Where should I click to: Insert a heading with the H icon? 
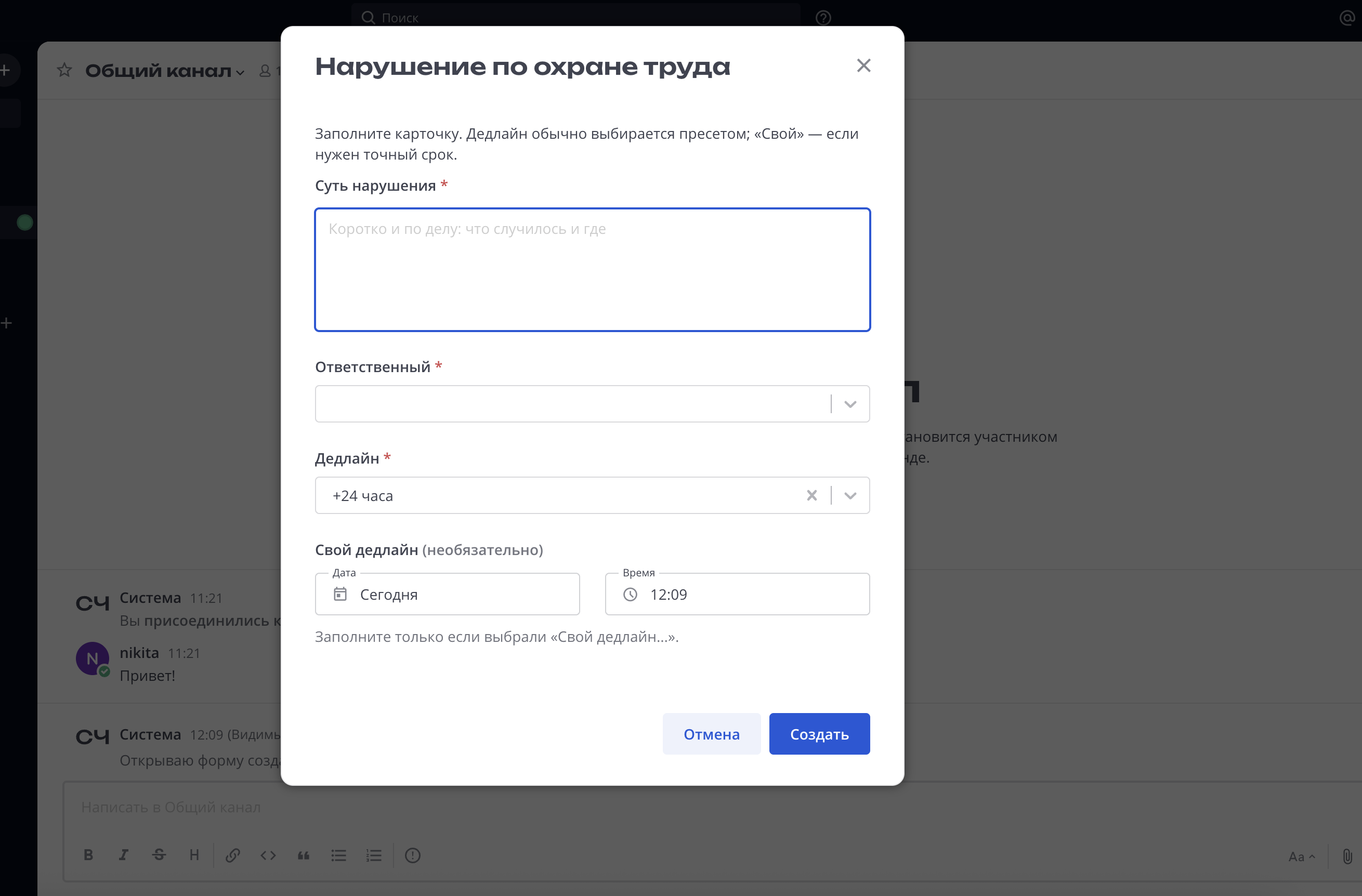(194, 855)
